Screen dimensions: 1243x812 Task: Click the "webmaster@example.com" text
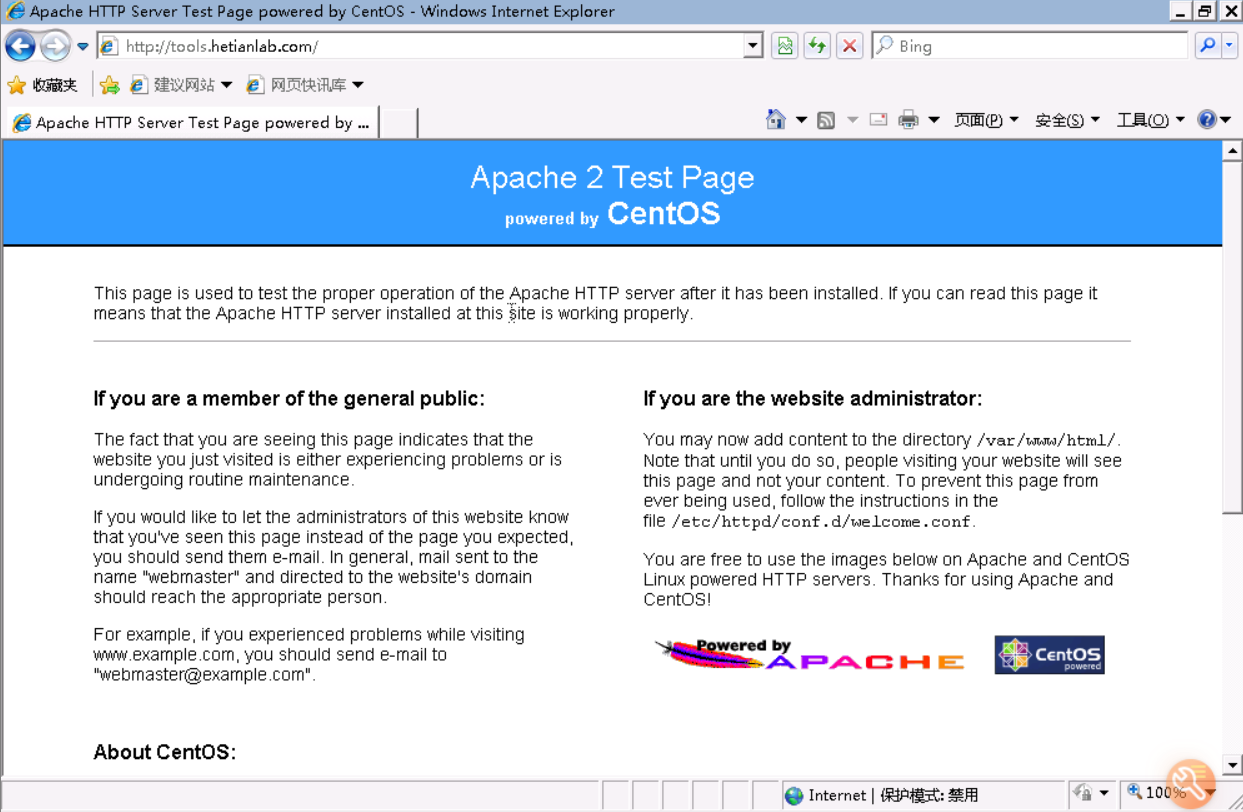click(204, 675)
